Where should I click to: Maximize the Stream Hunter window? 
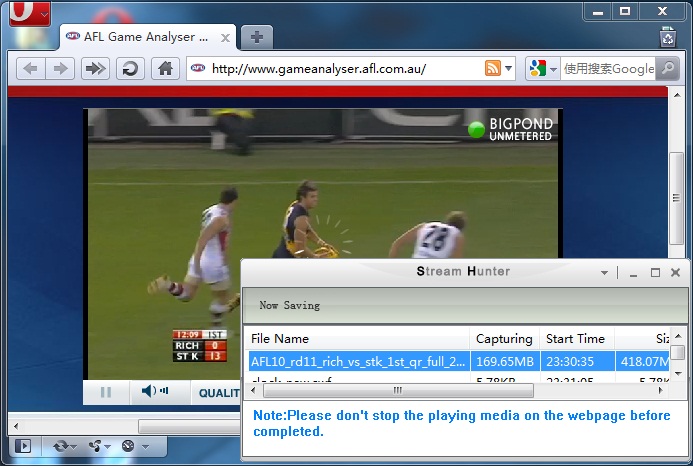655,273
